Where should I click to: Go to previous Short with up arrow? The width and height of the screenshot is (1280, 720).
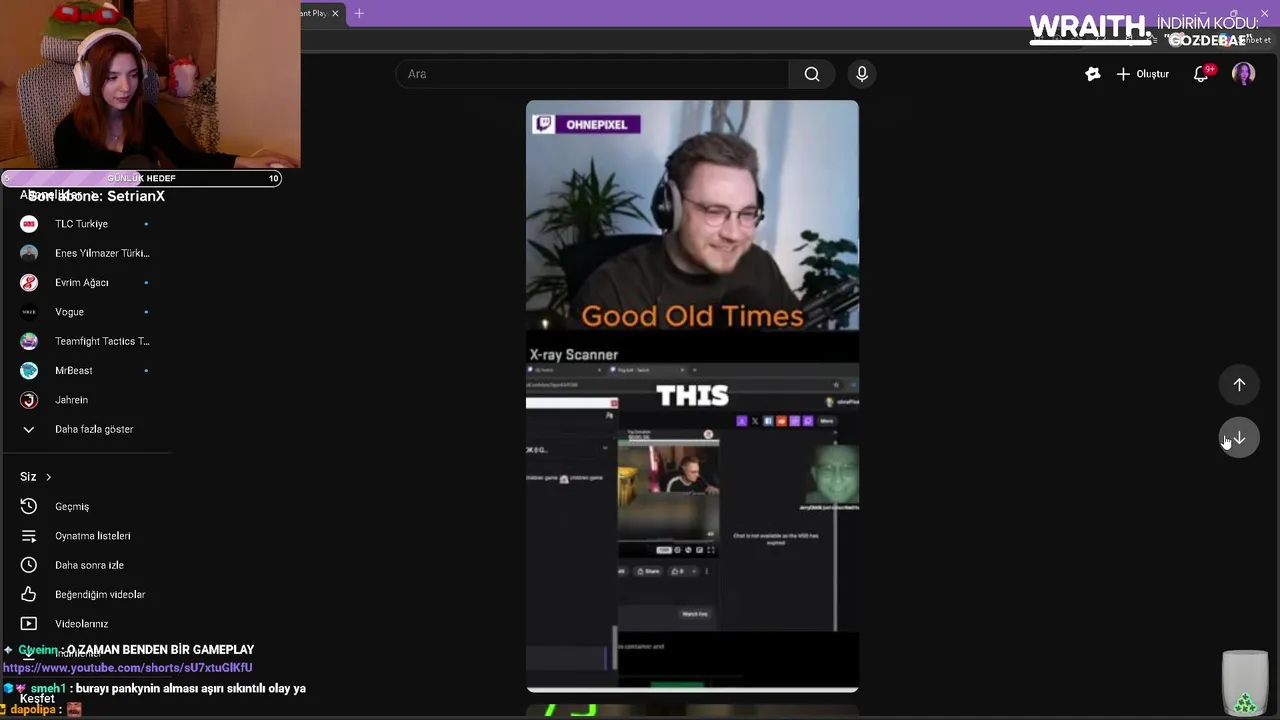1239,385
